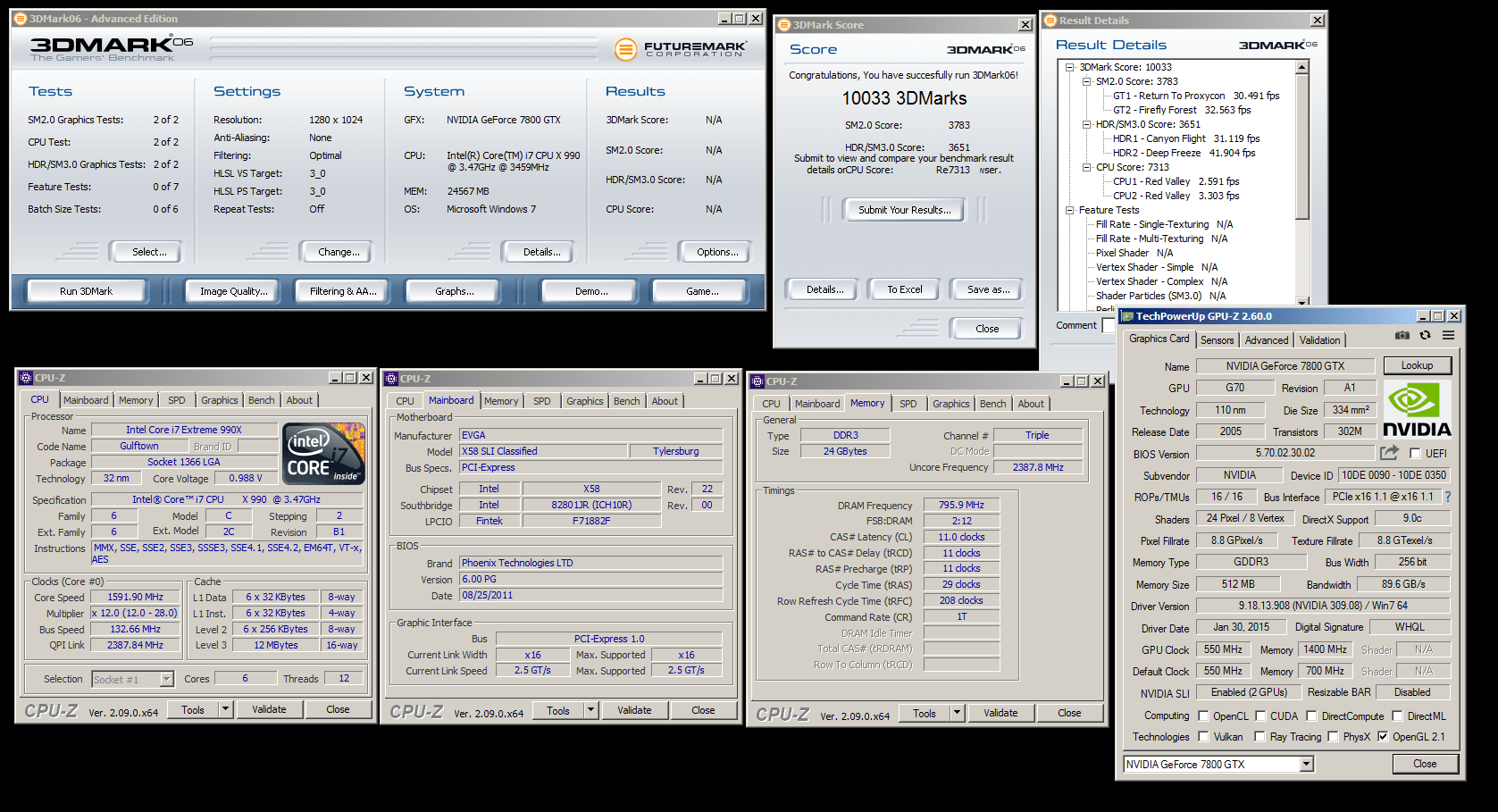1498x812 pixels.
Task: Collapse the SM2.0 Score: 3783 tree node
Action: pyautogui.click(x=1087, y=81)
